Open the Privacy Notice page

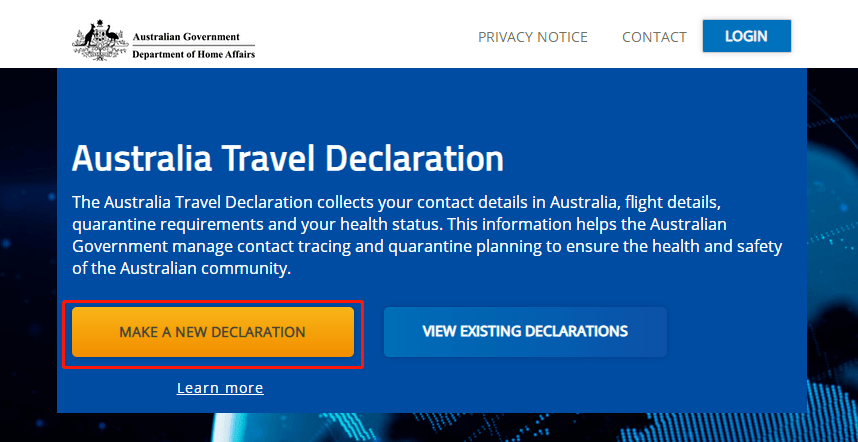pyautogui.click(x=533, y=37)
